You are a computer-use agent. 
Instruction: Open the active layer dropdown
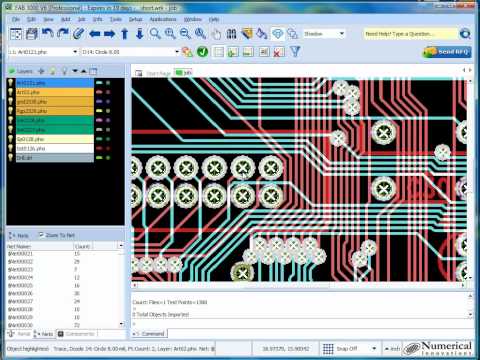click(x=75, y=52)
